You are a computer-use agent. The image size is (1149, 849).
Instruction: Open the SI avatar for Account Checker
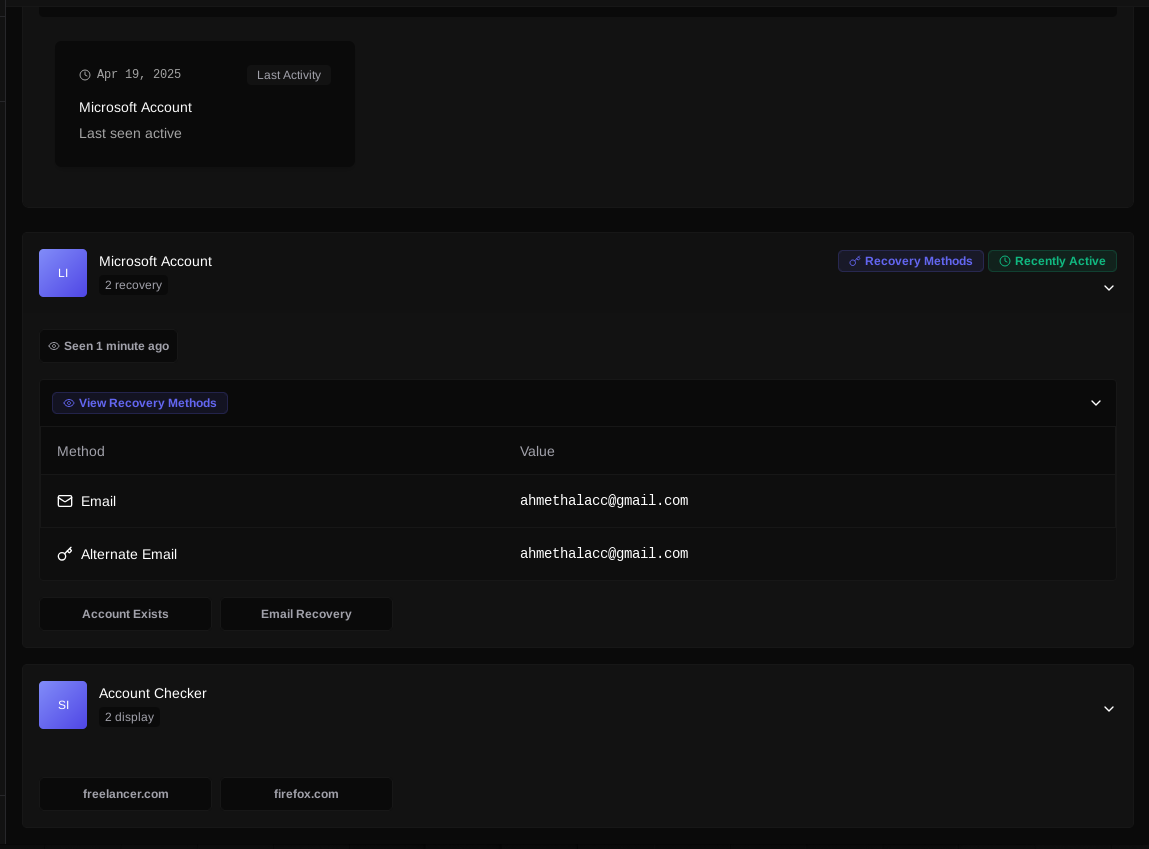63,705
